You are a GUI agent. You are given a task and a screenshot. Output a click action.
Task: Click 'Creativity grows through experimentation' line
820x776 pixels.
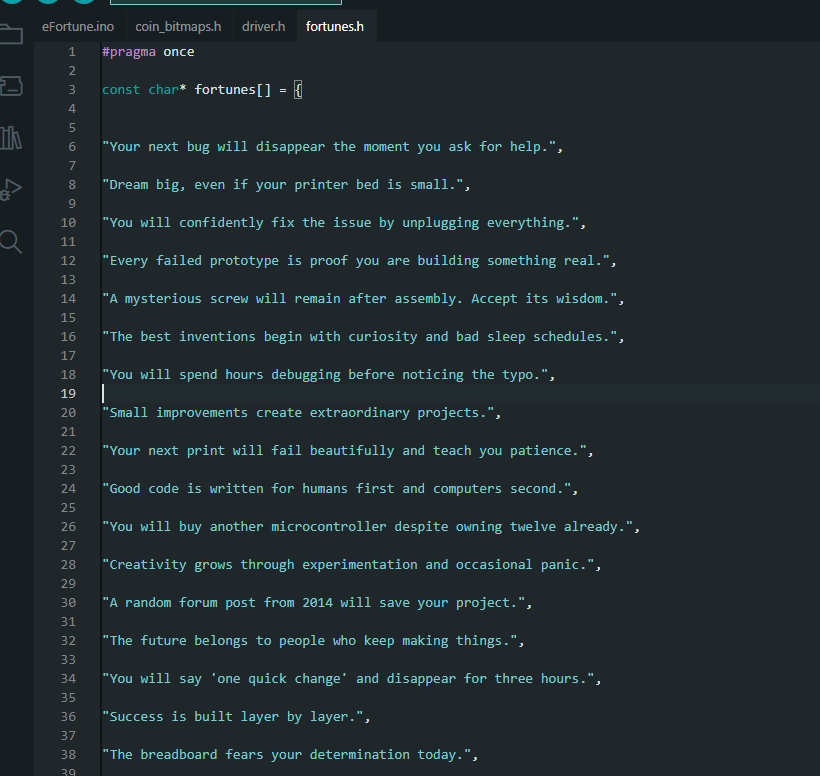click(x=352, y=565)
